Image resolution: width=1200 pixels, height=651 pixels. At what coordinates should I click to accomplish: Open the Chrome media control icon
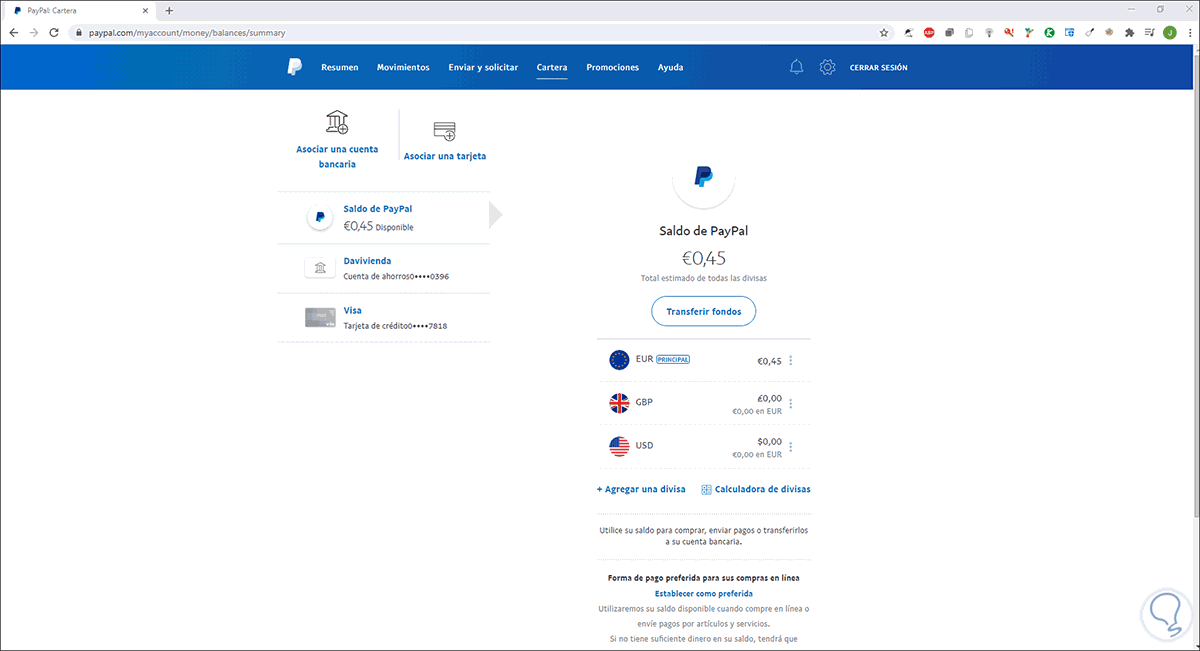pos(1149,33)
